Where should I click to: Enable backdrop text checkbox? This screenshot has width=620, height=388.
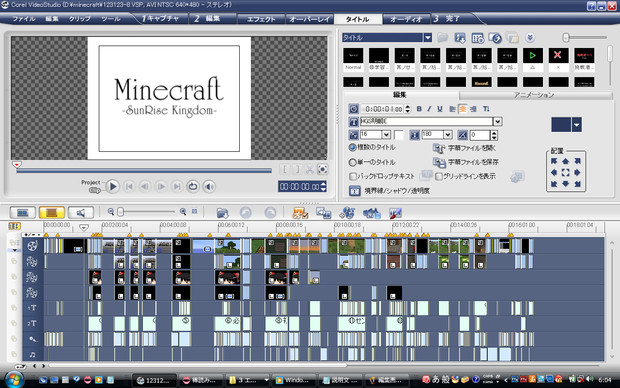tap(353, 176)
